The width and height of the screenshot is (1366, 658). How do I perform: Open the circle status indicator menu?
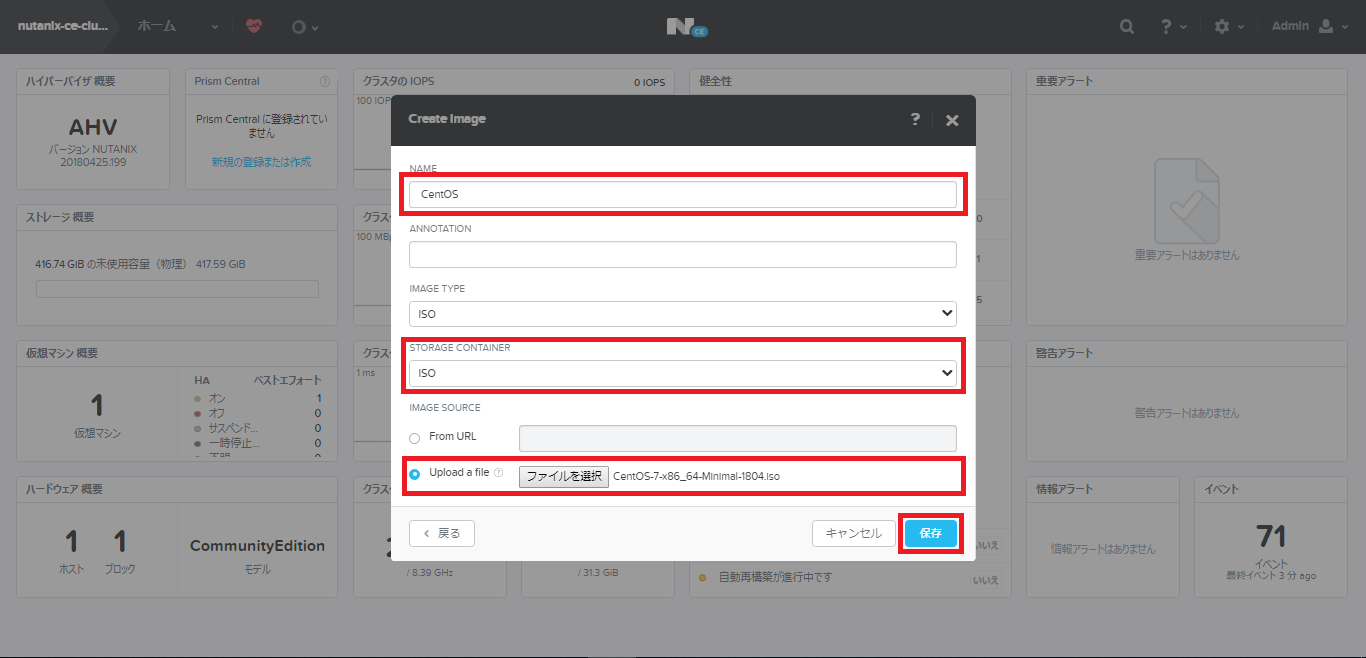tap(305, 27)
